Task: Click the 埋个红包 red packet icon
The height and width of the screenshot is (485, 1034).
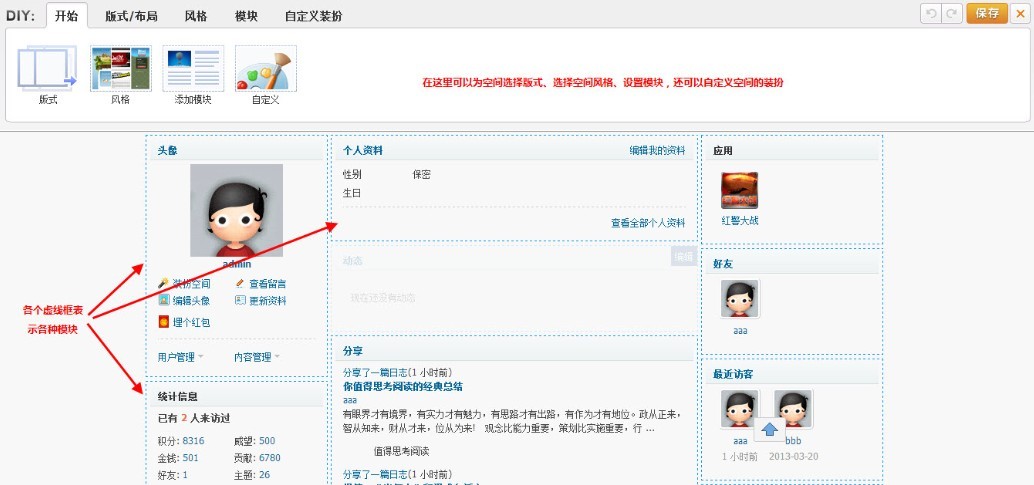Action: [164, 322]
